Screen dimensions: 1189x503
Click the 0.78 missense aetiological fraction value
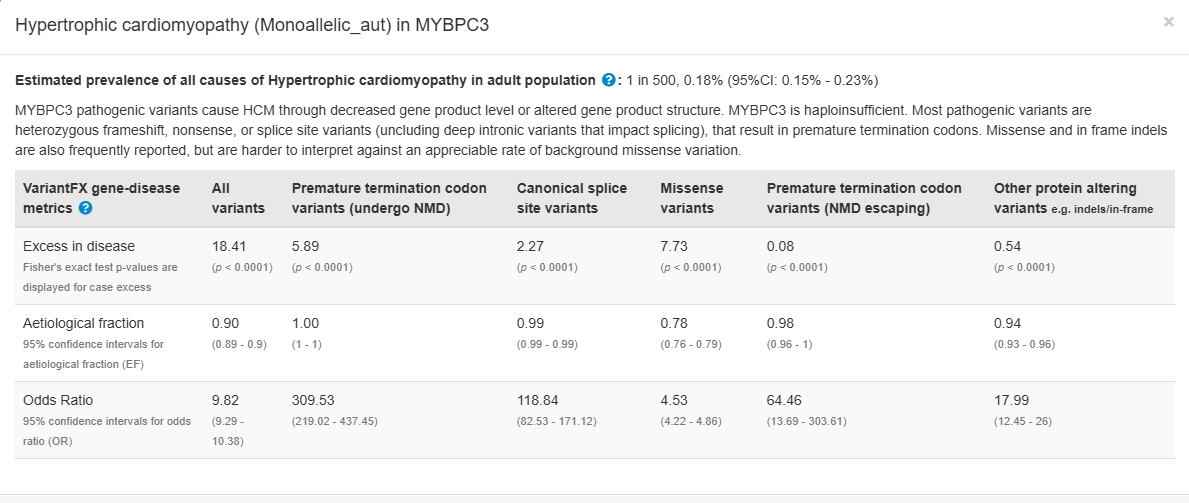tap(674, 323)
